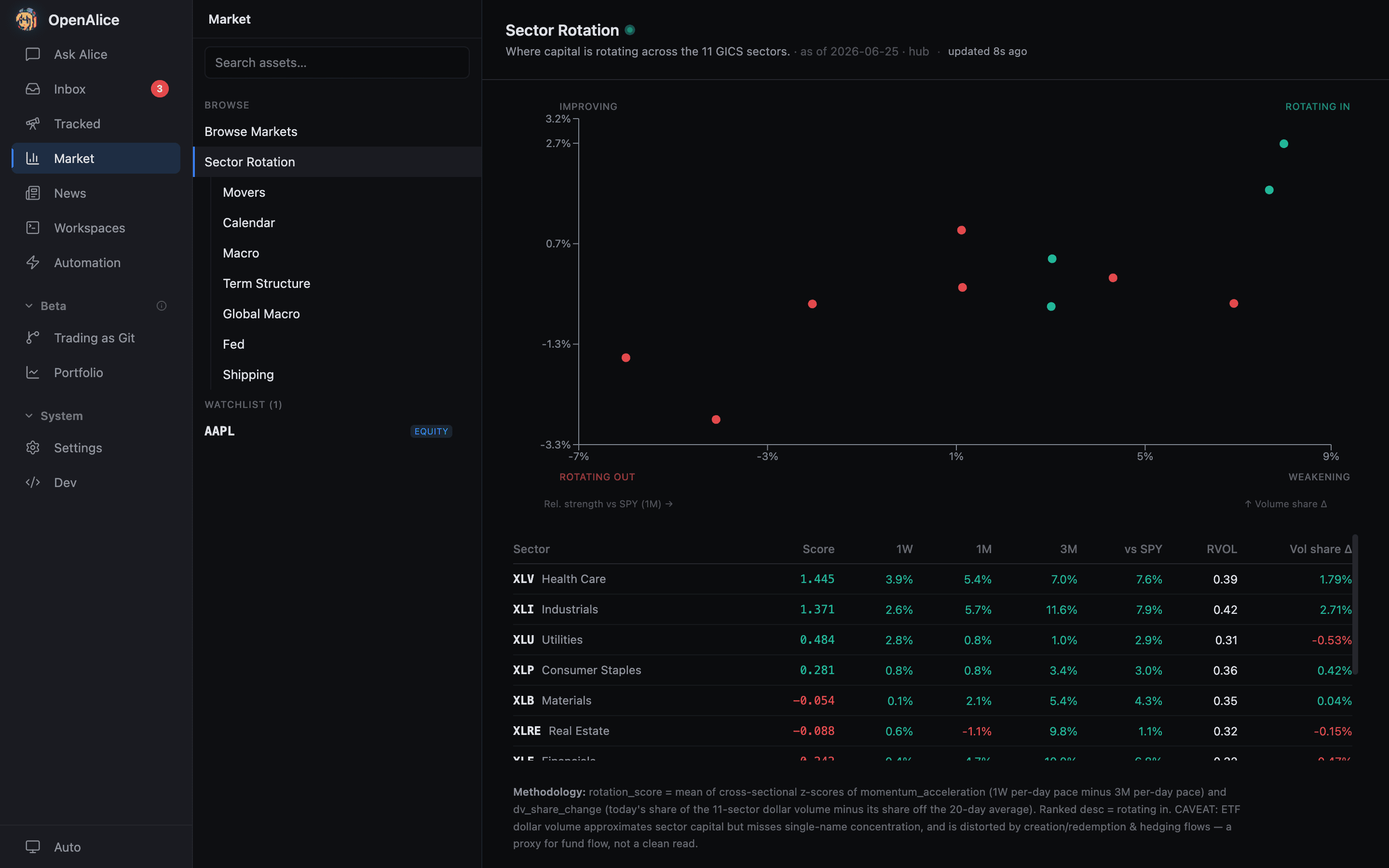The image size is (1389, 868).
Task: Click the Beta info icon
Action: click(161, 306)
